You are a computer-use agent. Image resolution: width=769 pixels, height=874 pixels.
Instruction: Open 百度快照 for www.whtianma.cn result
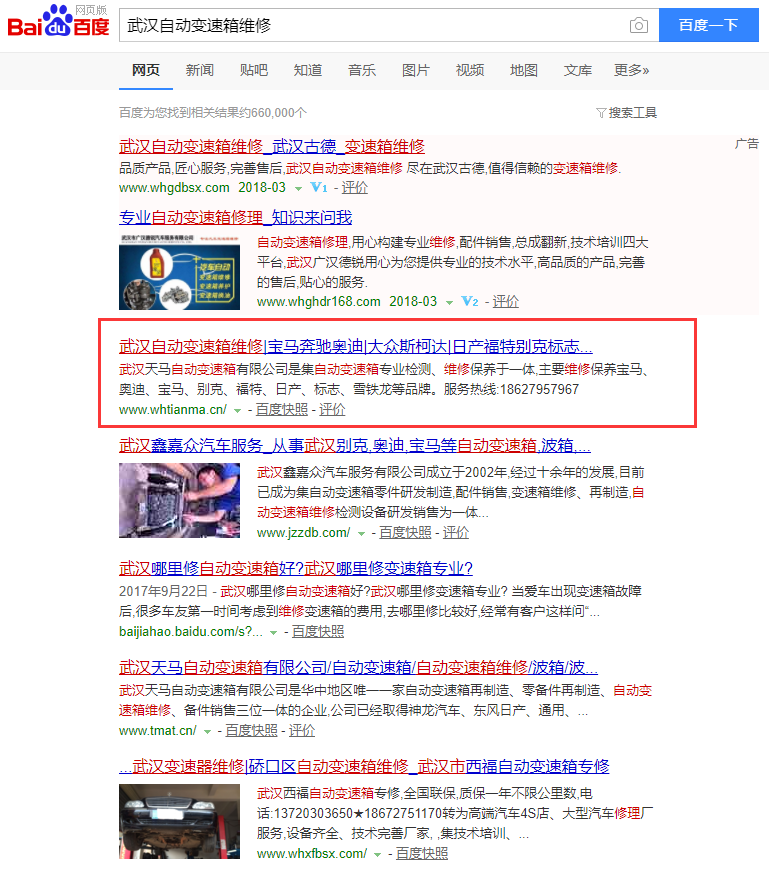[x=281, y=409]
